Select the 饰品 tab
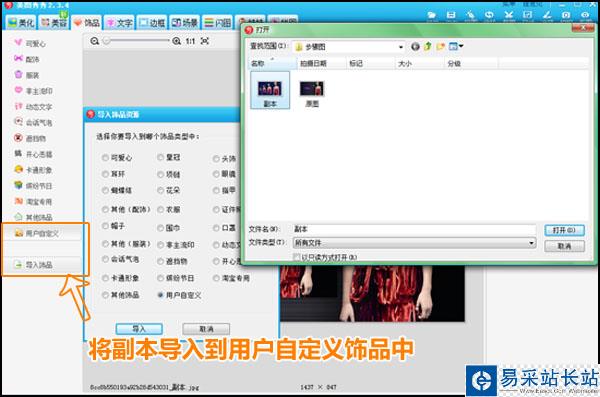600x397 pixels. [87, 23]
